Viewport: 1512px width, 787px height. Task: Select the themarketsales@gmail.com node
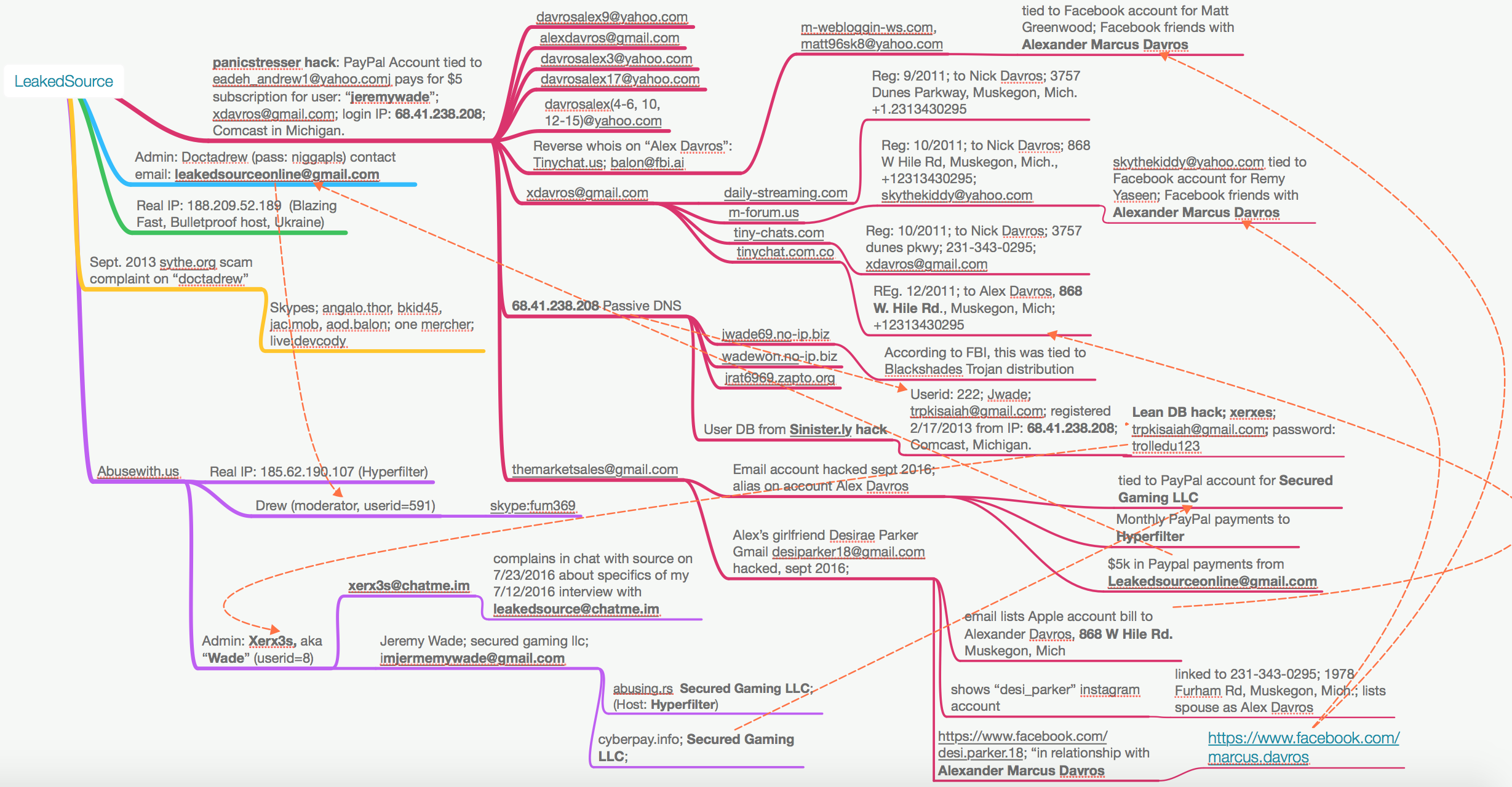click(594, 470)
